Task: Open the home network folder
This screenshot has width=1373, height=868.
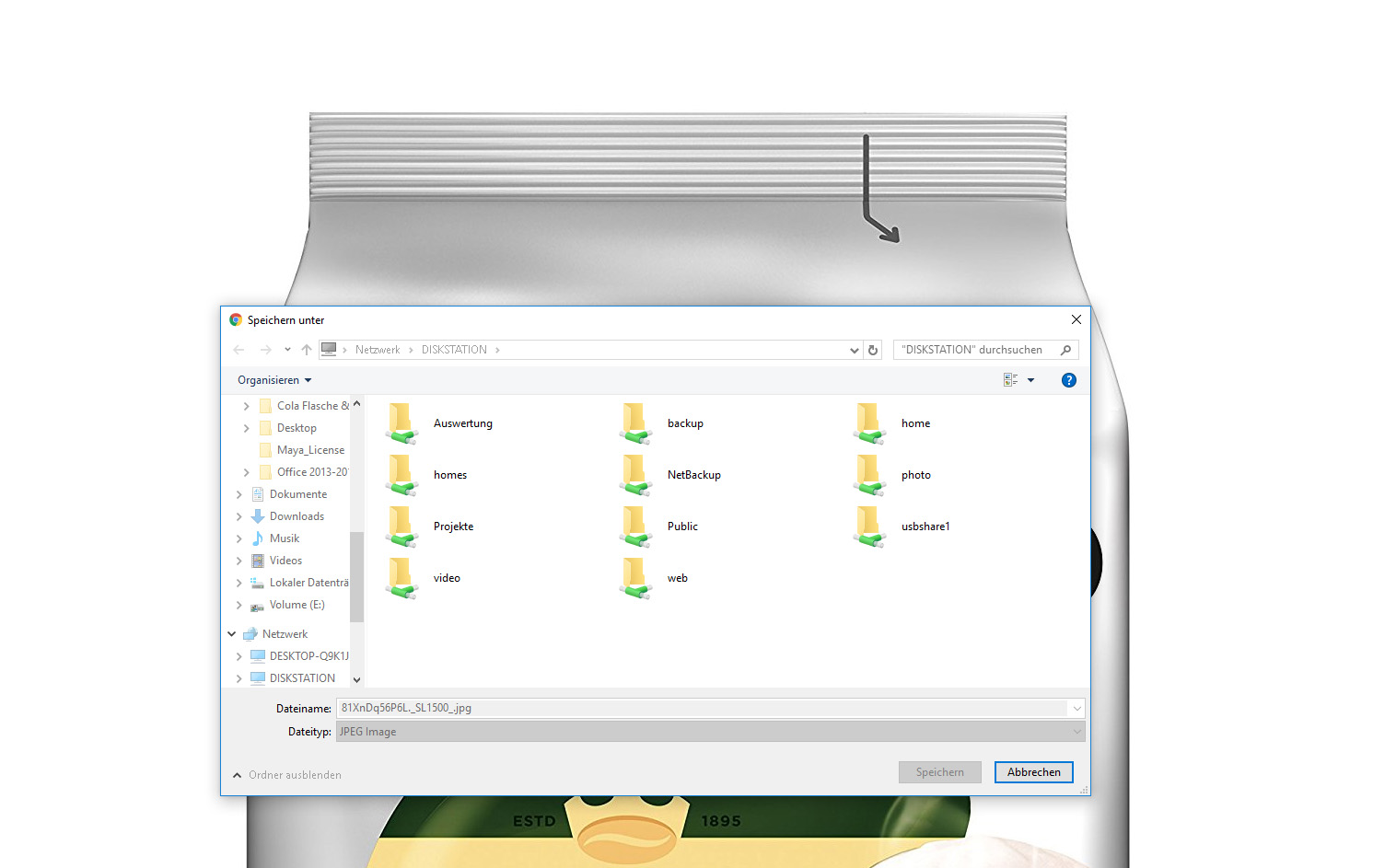Action: (892, 423)
